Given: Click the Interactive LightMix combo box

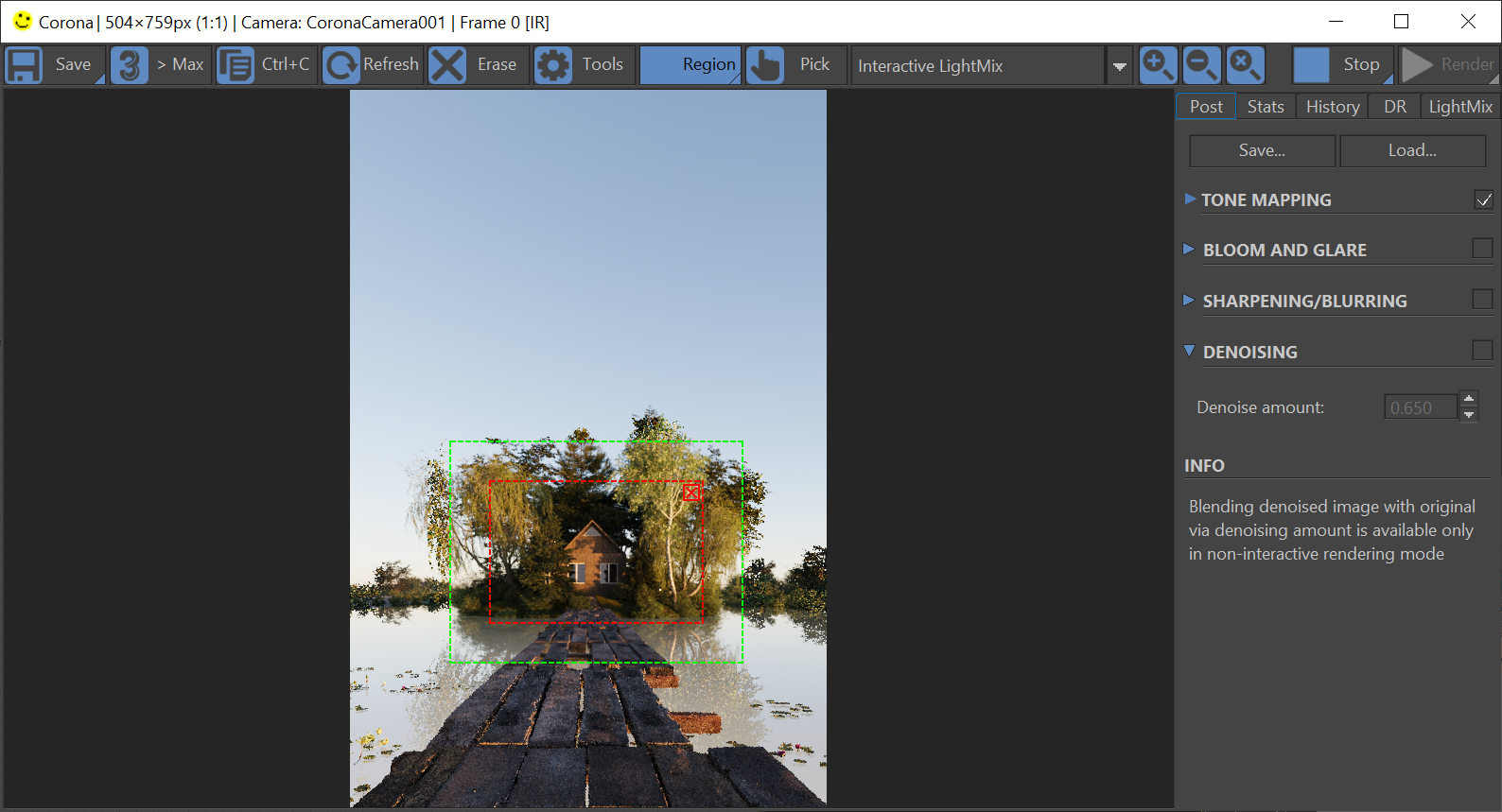Looking at the screenshot, I should tap(978, 66).
